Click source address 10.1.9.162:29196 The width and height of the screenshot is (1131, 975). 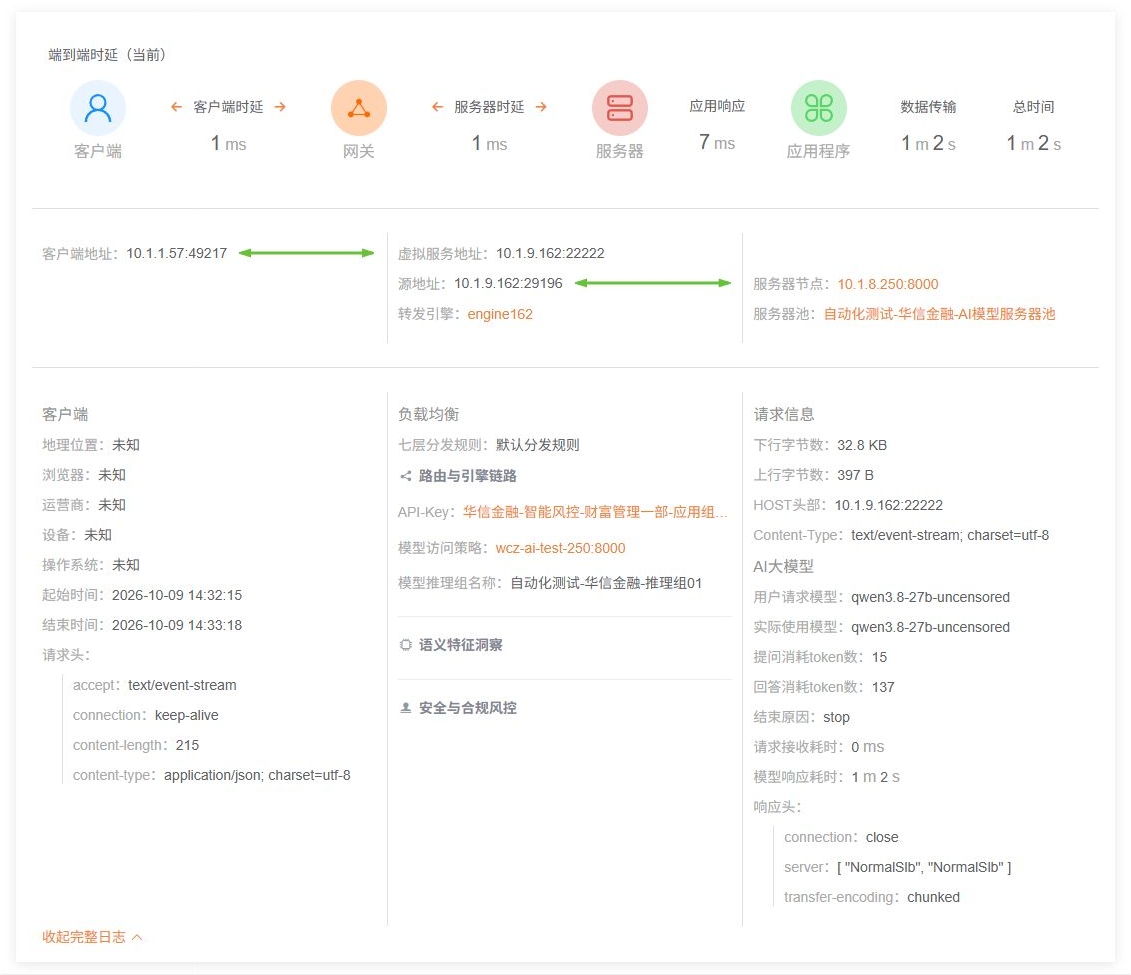tap(509, 283)
